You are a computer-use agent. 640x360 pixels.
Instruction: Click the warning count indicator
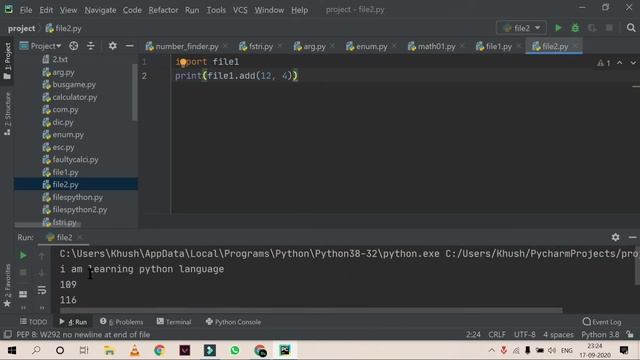tap(604, 63)
